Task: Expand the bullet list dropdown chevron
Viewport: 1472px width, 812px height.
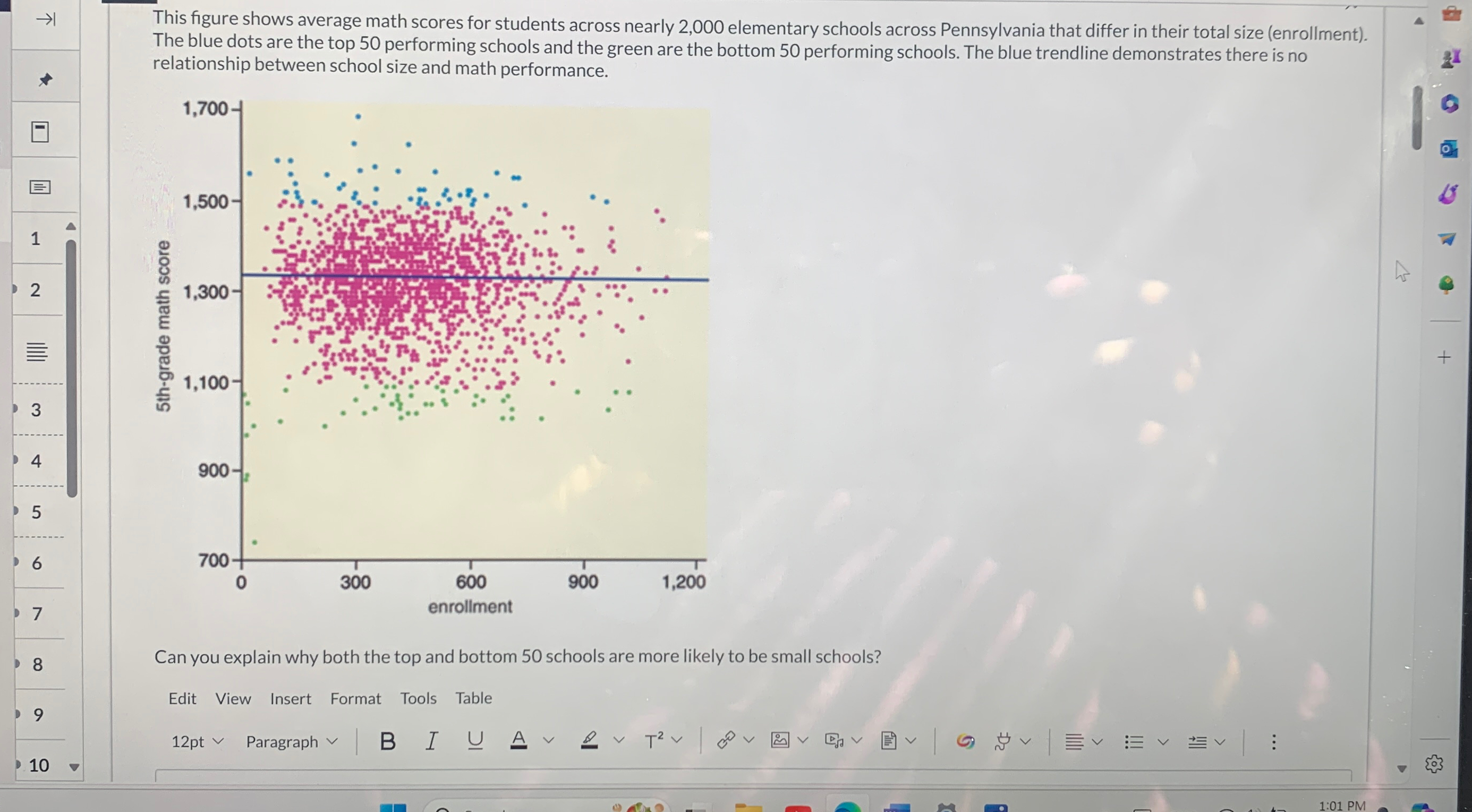Action: [1163, 742]
